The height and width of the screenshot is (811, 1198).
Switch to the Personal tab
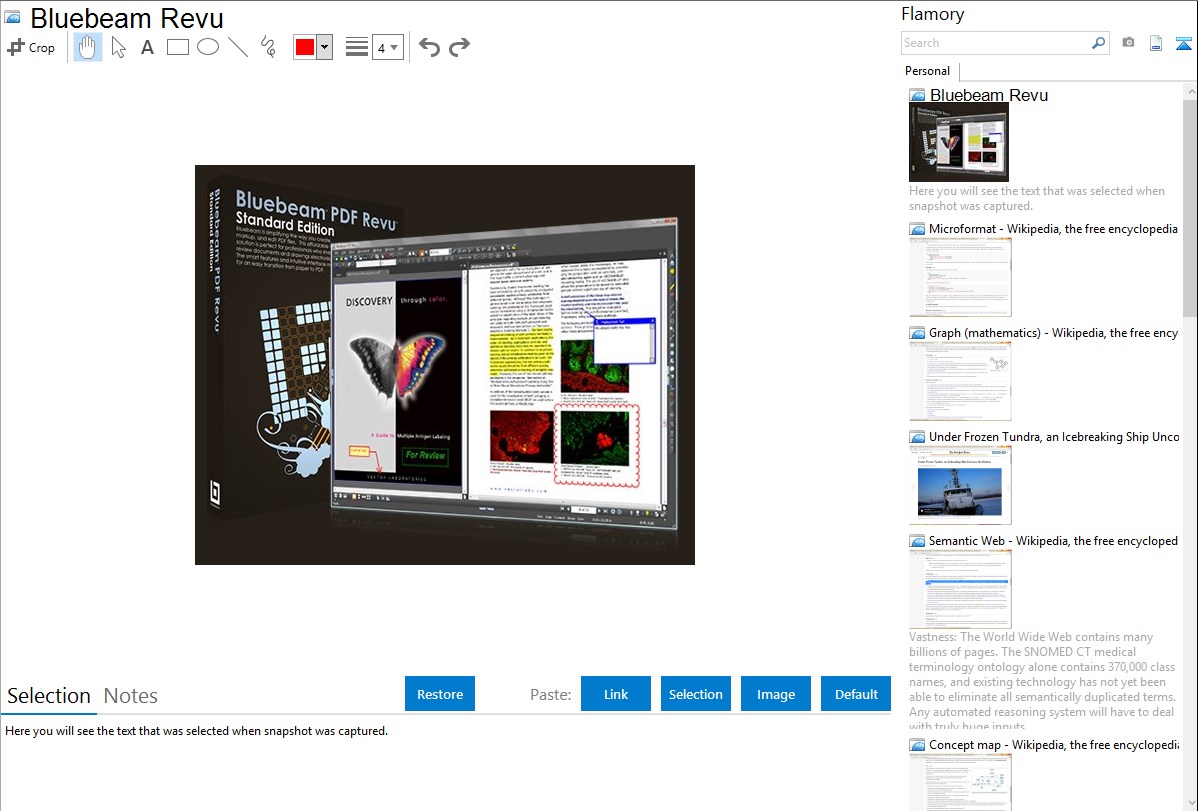pos(928,71)
